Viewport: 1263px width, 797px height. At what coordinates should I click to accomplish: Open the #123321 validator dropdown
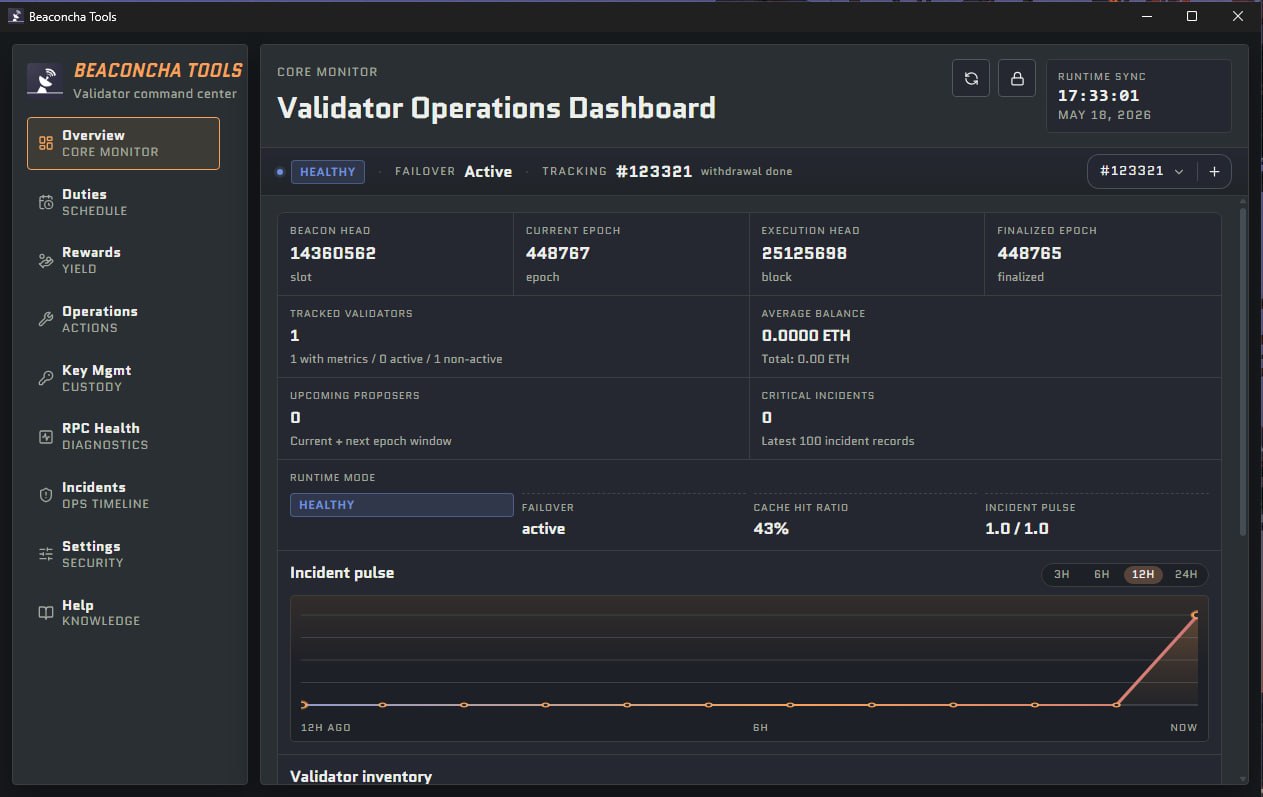coord(1141,171)
